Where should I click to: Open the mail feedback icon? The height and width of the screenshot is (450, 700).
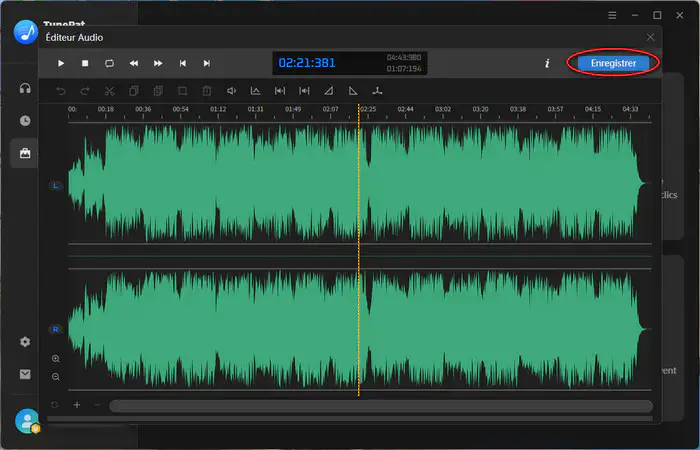pos(25,374)
